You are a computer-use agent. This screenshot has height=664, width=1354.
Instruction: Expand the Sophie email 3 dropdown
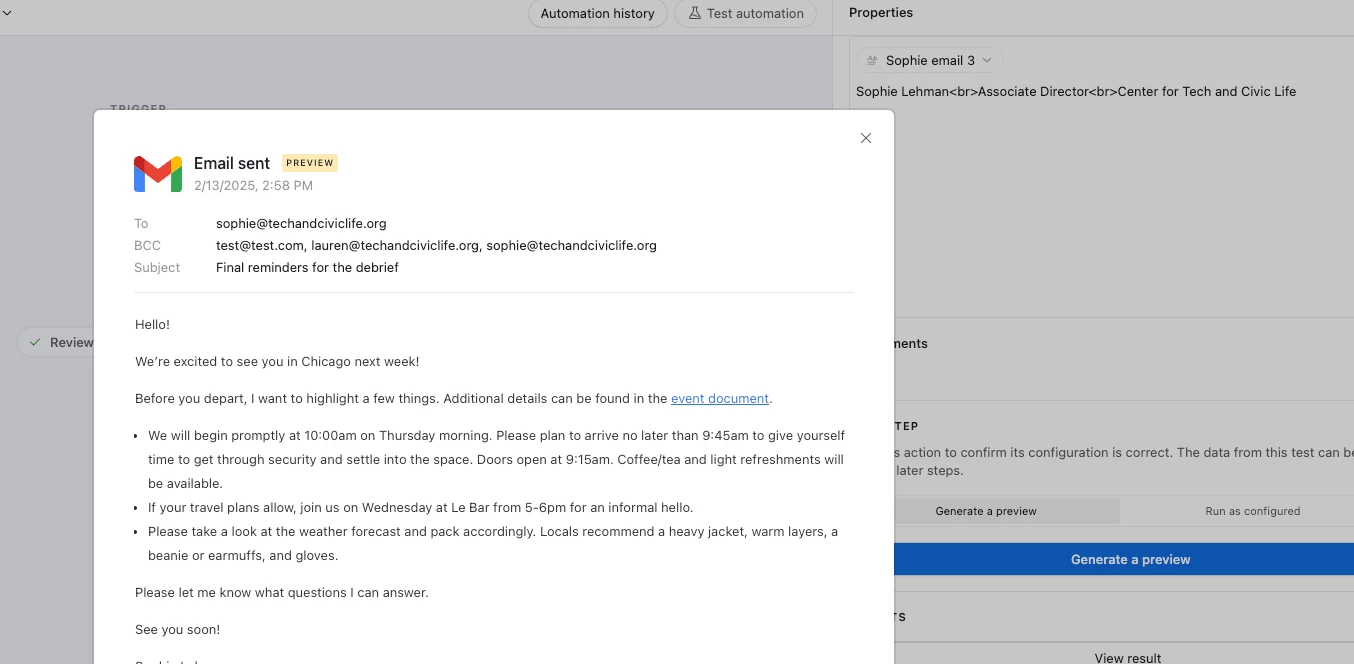point(930,60)
